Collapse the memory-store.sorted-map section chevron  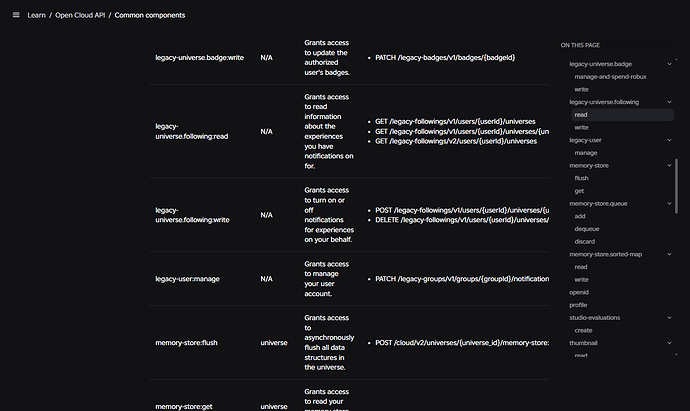tap(669, 254)
